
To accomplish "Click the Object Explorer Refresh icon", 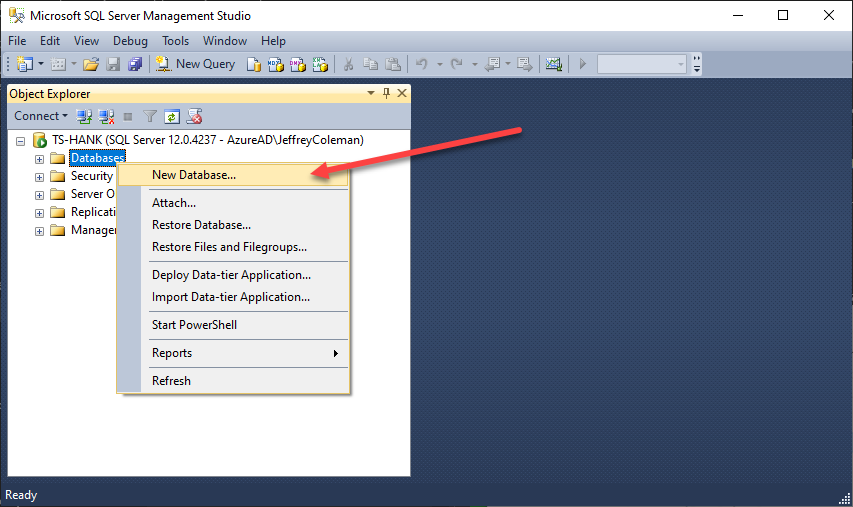I will click(x=172, y=116).
